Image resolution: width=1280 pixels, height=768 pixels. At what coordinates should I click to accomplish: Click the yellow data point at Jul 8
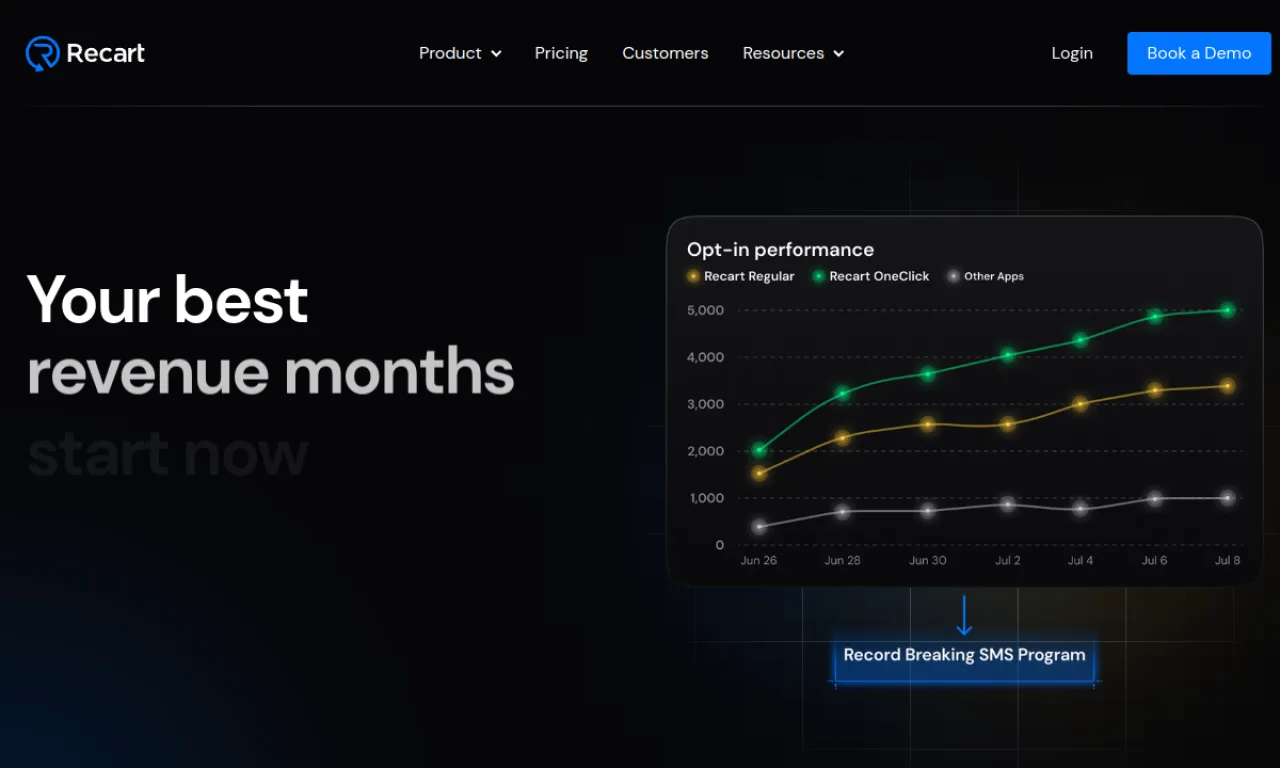pyautogui.click(x=1227, y=386)
